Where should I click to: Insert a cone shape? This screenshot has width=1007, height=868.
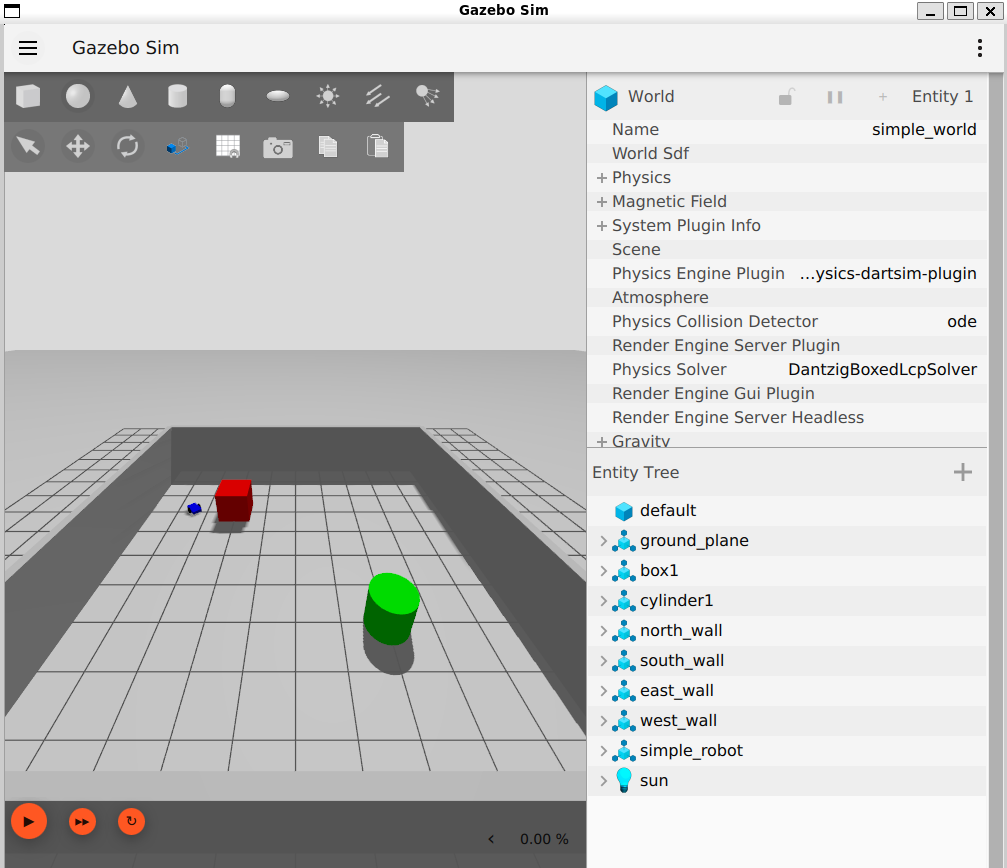click(128, 96)
